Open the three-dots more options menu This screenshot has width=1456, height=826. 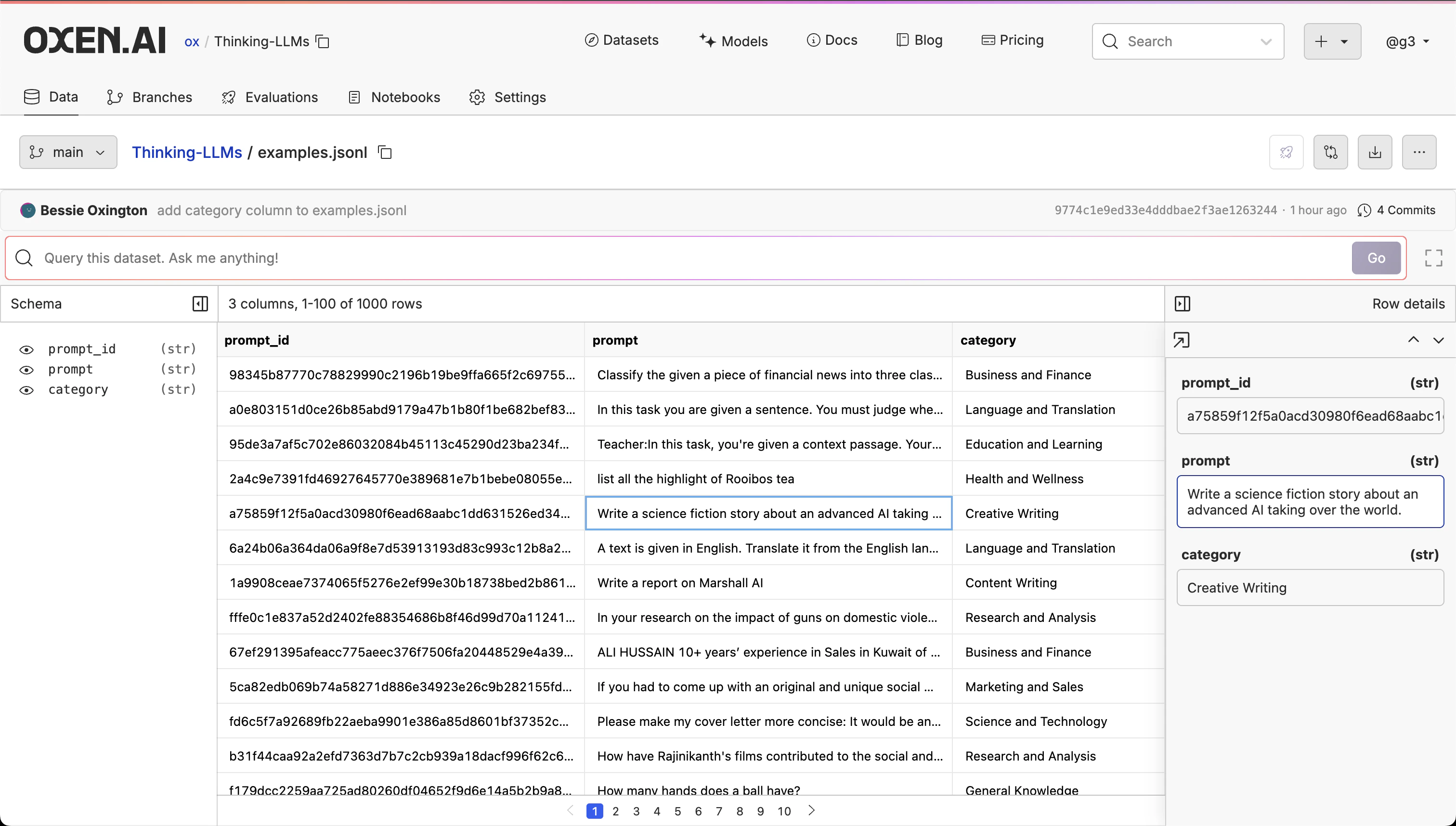1418,152
